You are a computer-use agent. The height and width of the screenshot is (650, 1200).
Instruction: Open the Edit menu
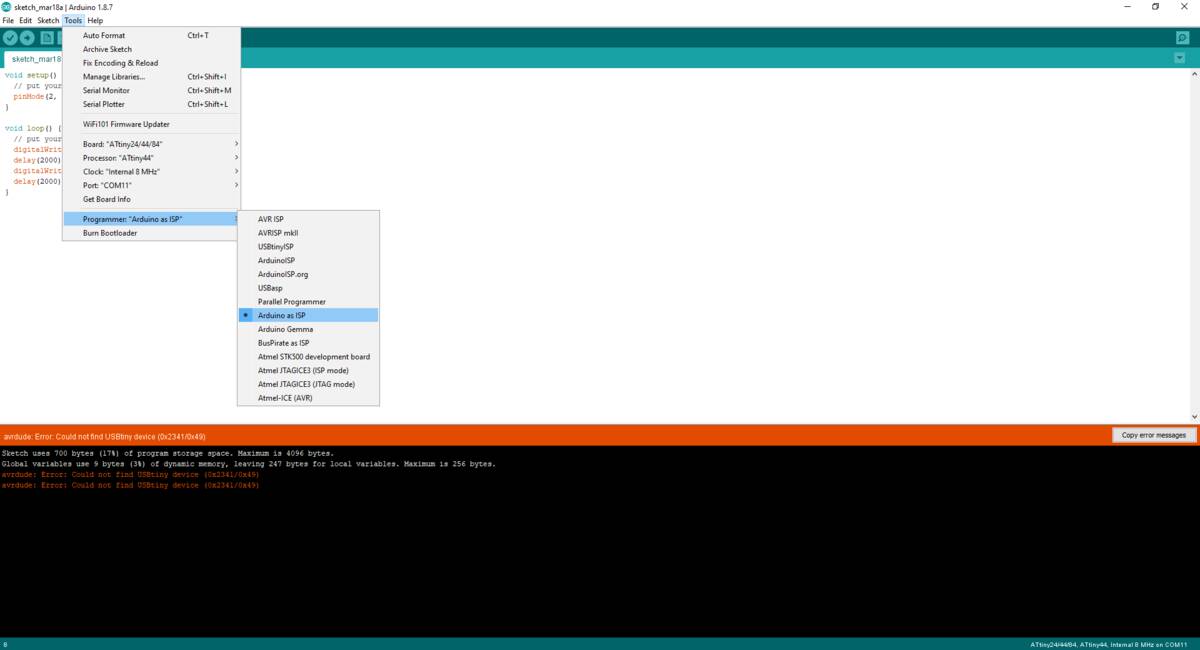coord(26,20)
